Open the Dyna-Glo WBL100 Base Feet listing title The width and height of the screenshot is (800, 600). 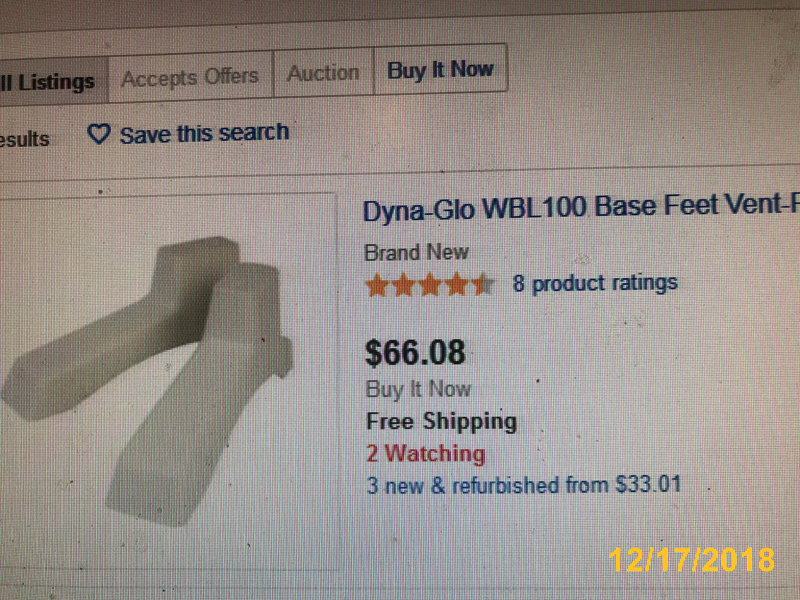(581, 207)
